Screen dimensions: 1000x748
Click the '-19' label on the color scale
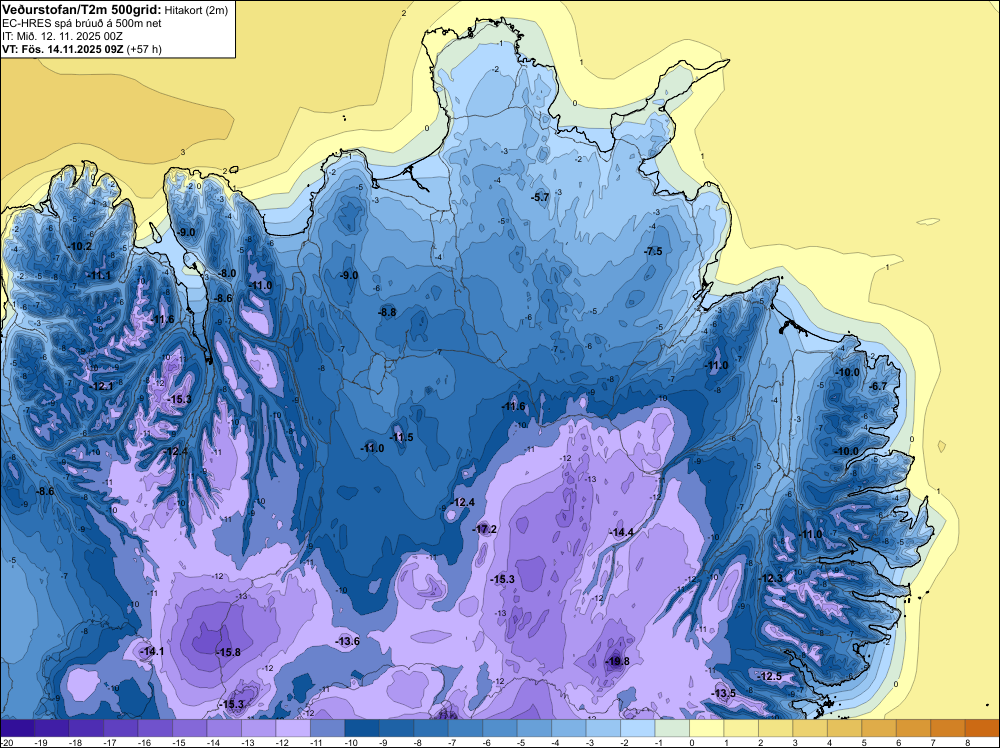(42, 742)
